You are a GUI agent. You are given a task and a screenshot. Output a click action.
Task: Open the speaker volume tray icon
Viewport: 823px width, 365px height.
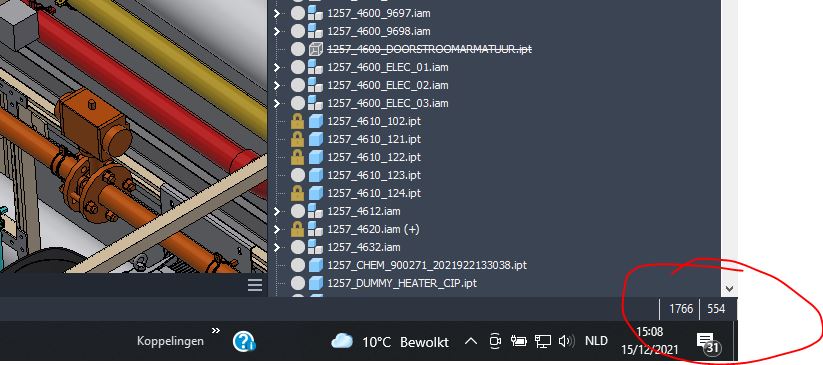[567, 341]
